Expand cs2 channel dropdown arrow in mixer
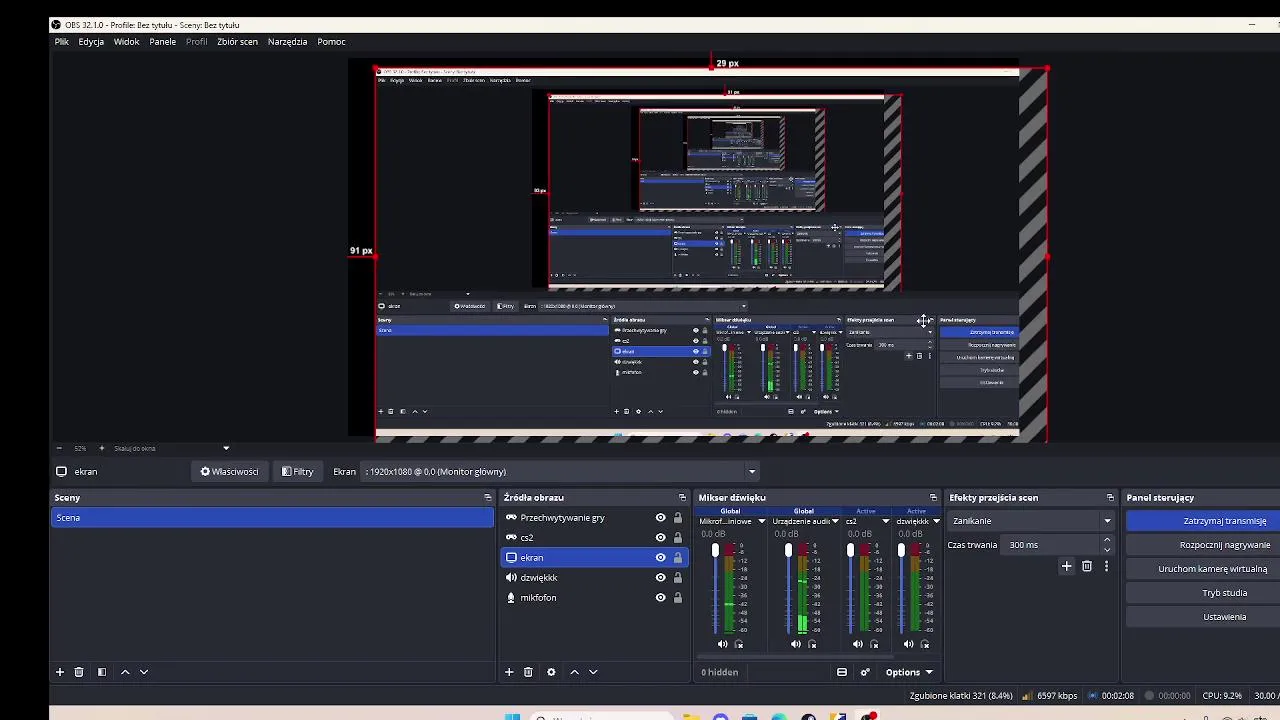1280x720 pixels. [885, 521]
